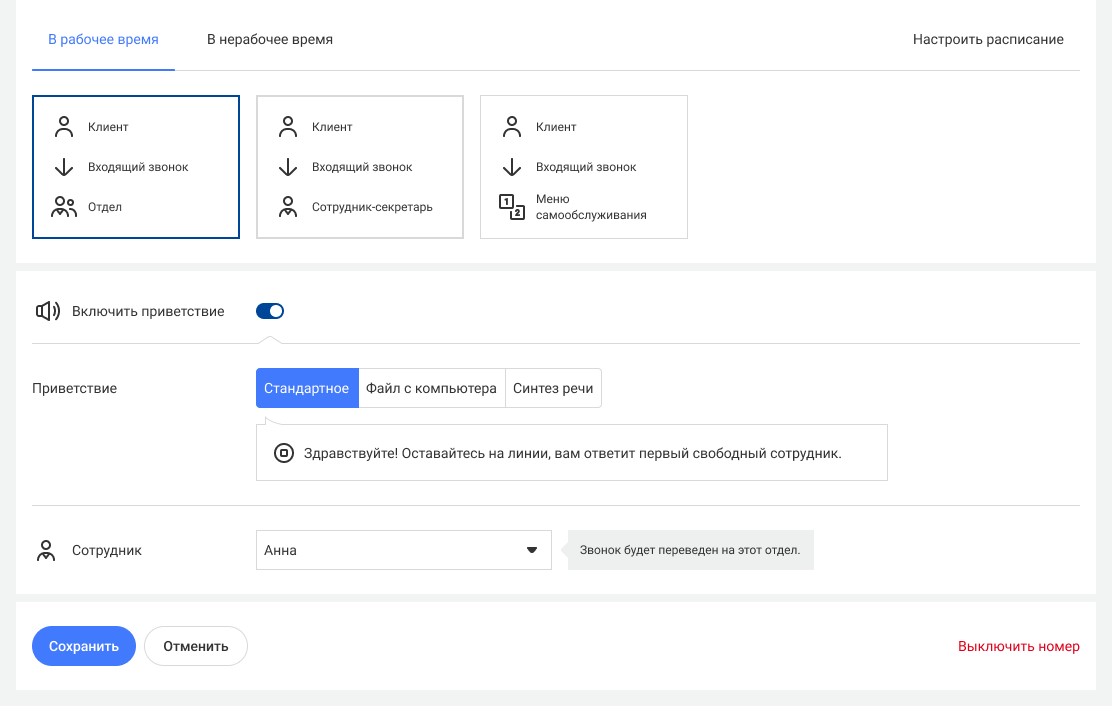Click the red Выключить номер link
Image resolution: width=1112 pixels, height=706 pixels.
click(x=1018, y=646)
